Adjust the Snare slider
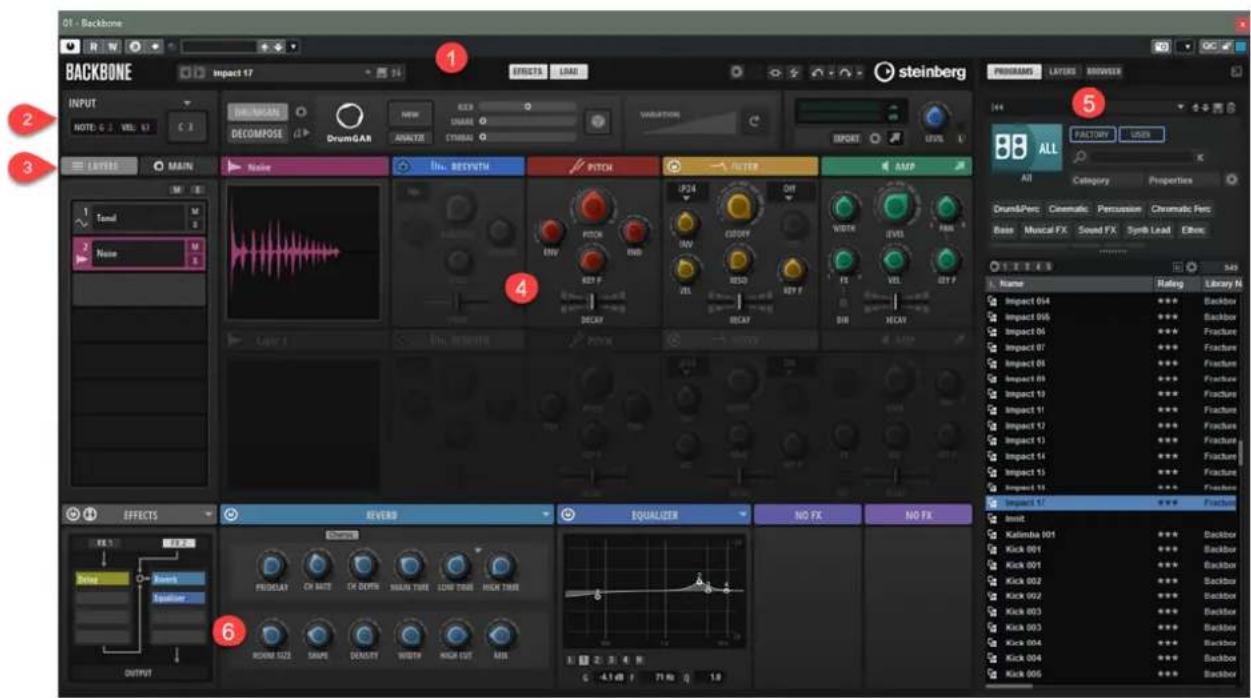 (x=527, y=121)
